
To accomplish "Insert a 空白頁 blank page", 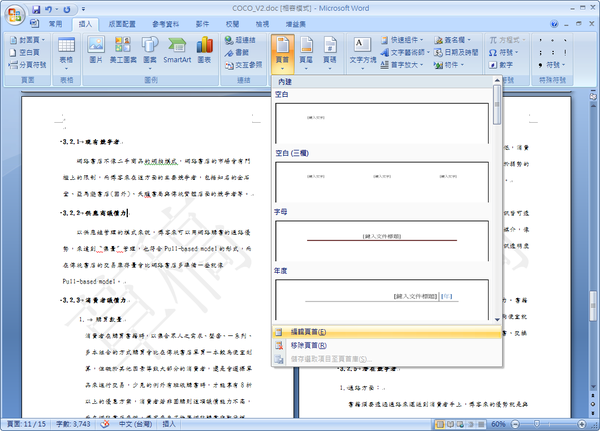I will 24,52.
